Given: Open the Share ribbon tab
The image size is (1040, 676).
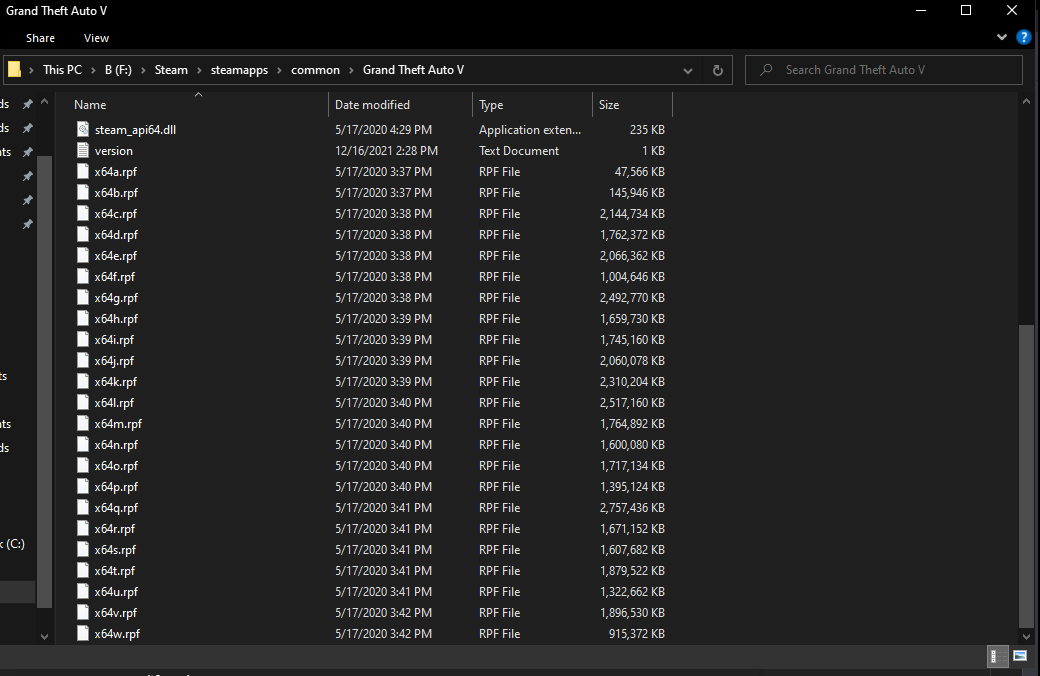Looking at the screenshot, I should (x=40, y=38).
